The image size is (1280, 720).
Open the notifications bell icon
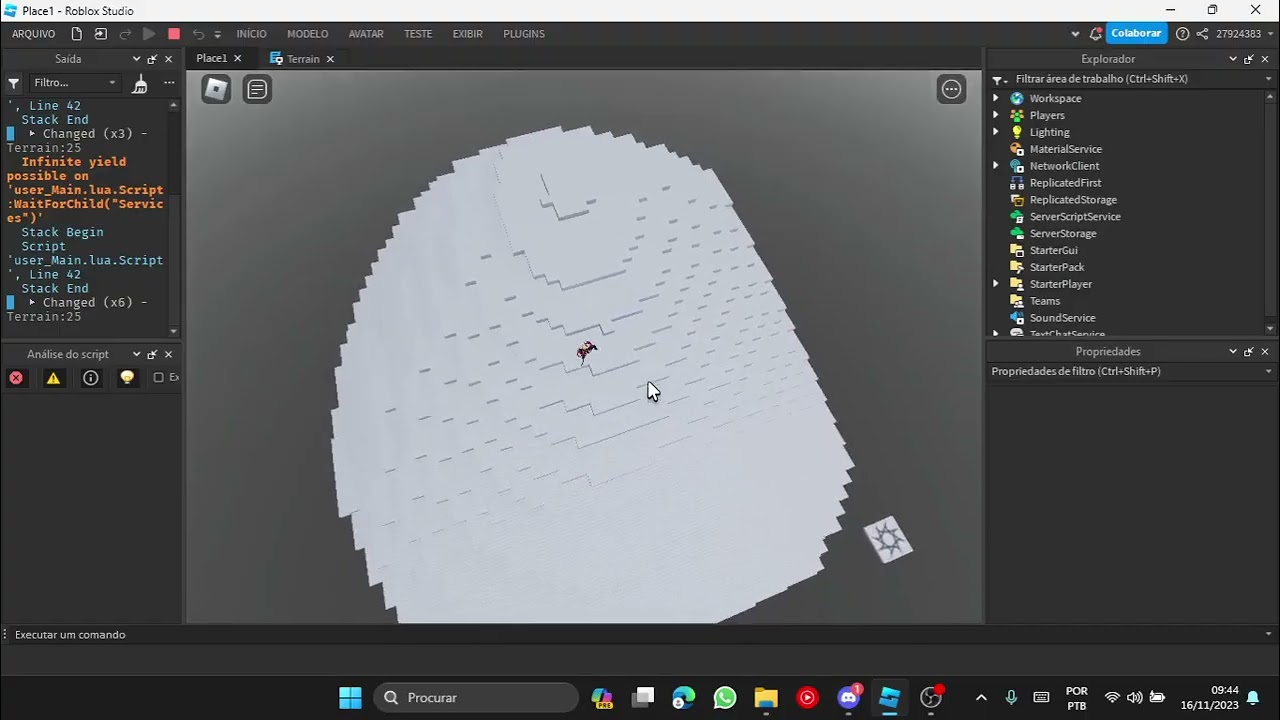click(x=1252, y=698)
